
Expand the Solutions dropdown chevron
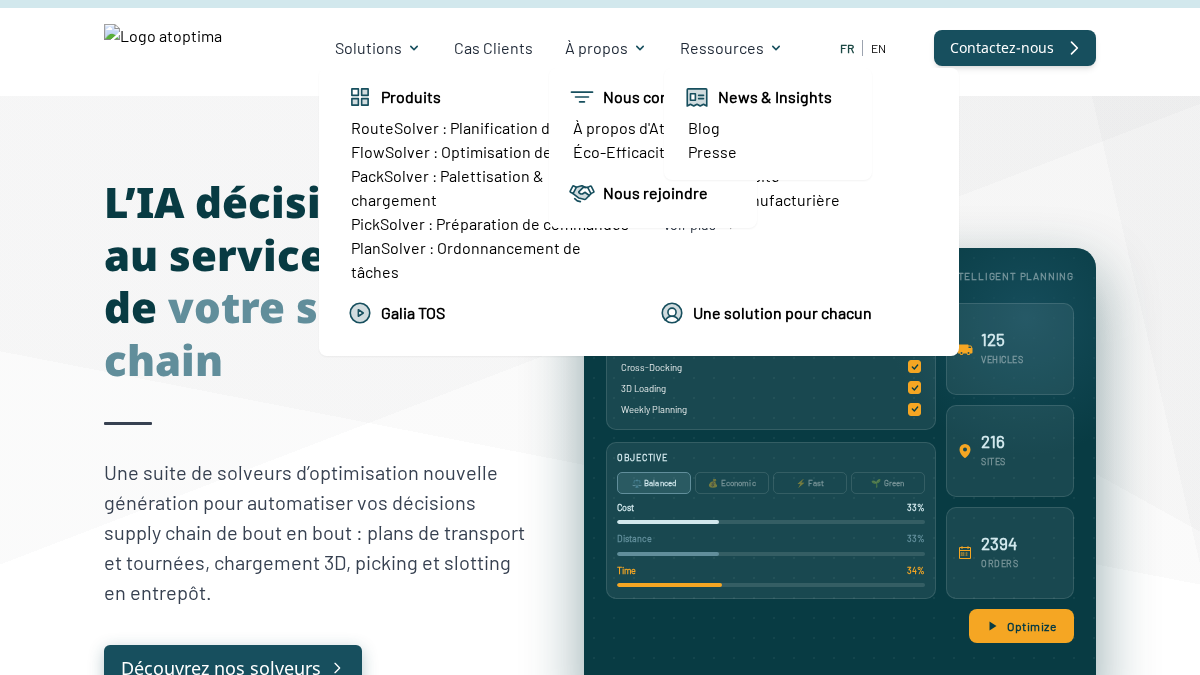(414, 48)
